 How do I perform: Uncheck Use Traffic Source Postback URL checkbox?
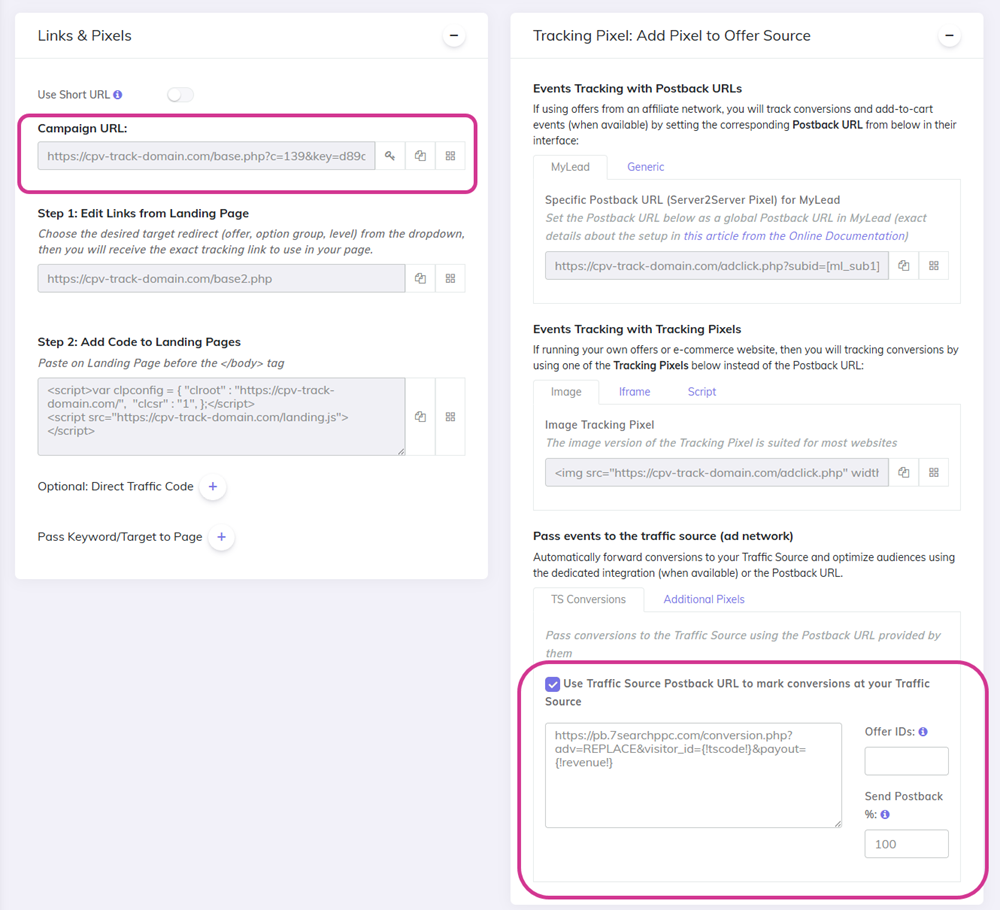point(552,684)
